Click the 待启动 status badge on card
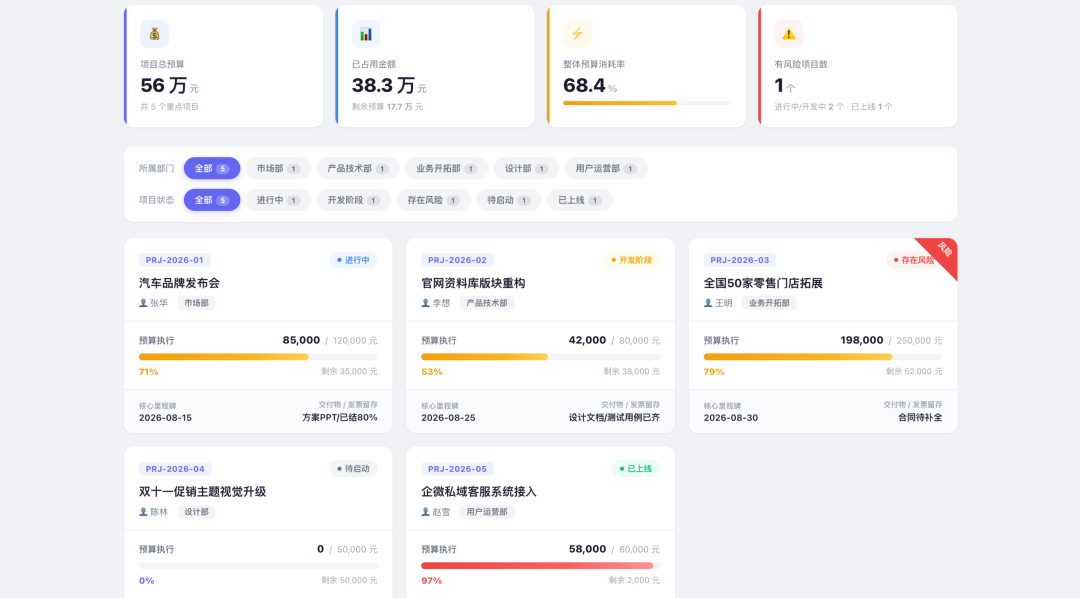This screenshot has height=598, width=1080. pyautogui.click(x=353, y=468)
